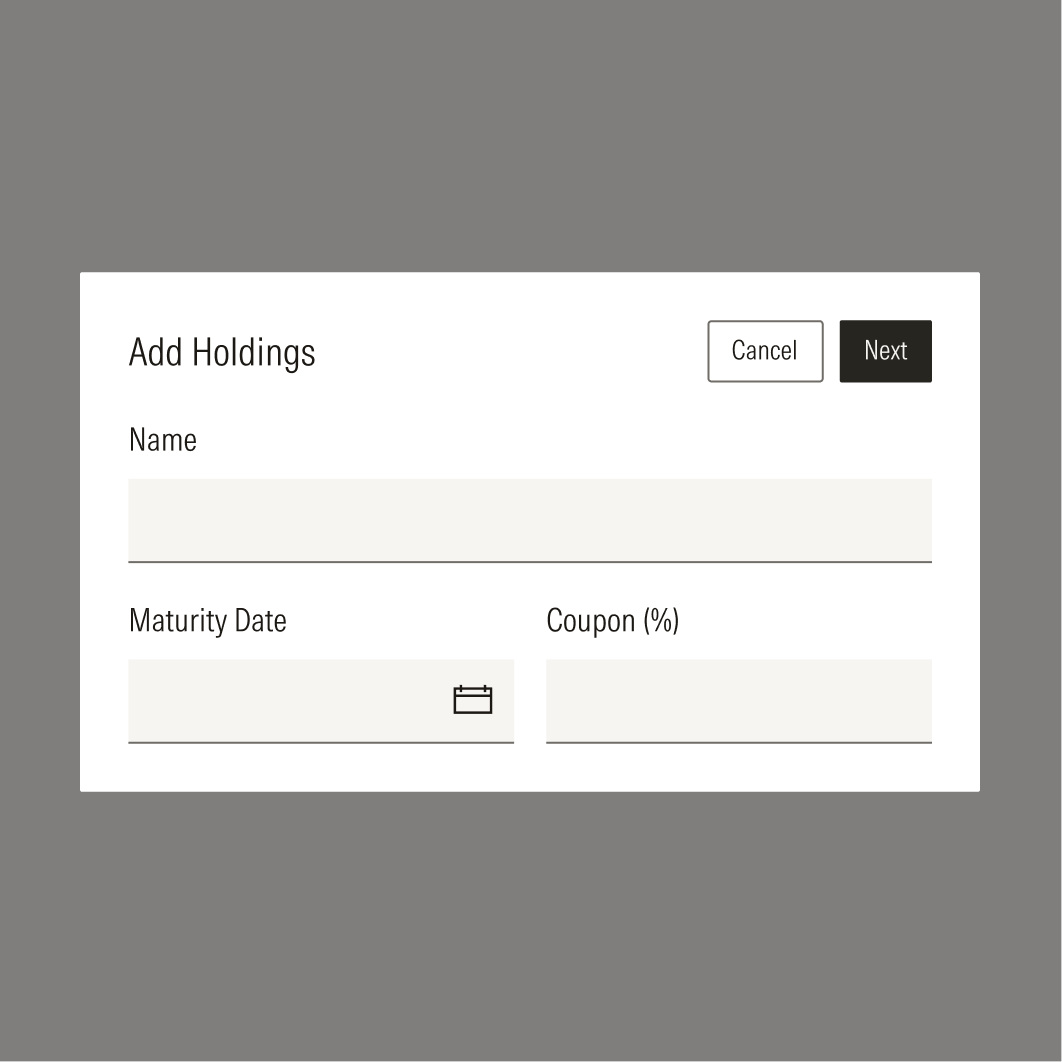The height and width of the screenshot is (1062, 1062).
Task: Show the date picker via calendar icon
Action: click(x=473, y=700)
